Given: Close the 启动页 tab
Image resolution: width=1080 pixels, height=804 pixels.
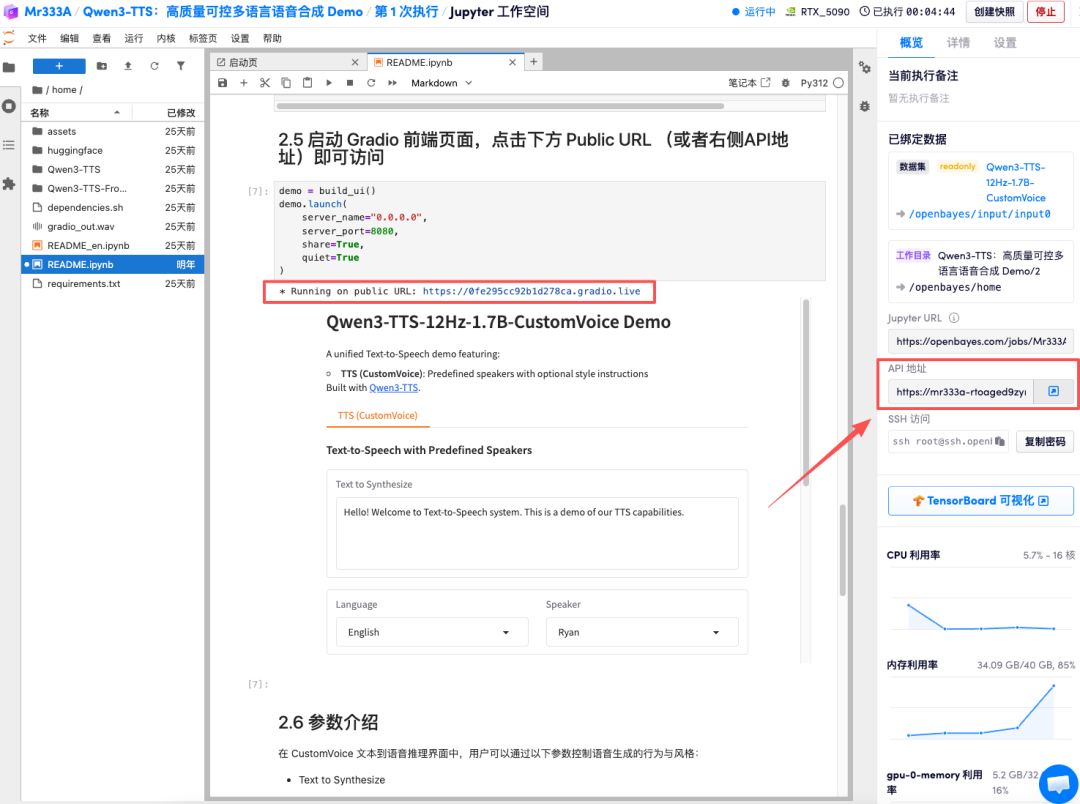Looking at the screenshot, I should click(x=355, y=62).
